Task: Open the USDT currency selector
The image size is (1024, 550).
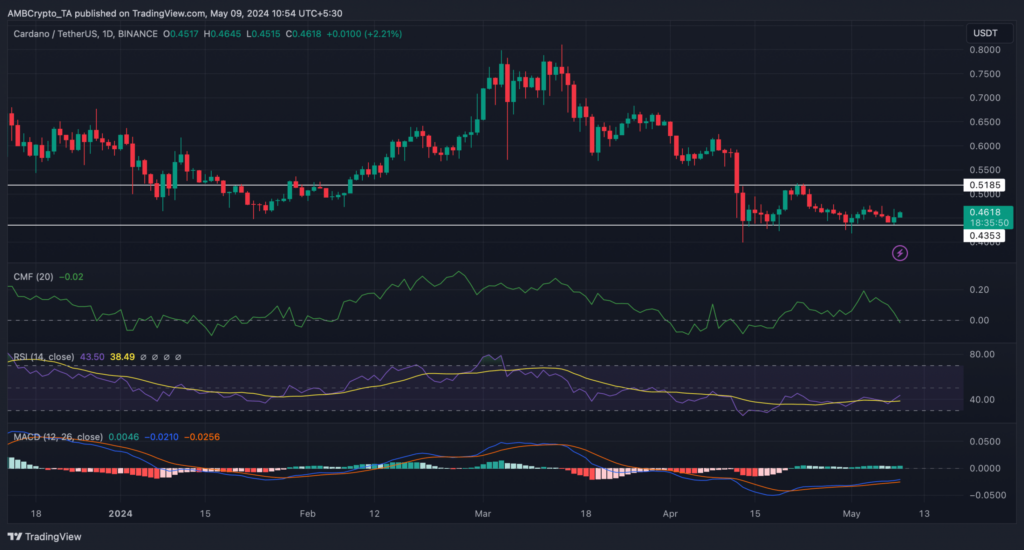Action: click(985, 33)
